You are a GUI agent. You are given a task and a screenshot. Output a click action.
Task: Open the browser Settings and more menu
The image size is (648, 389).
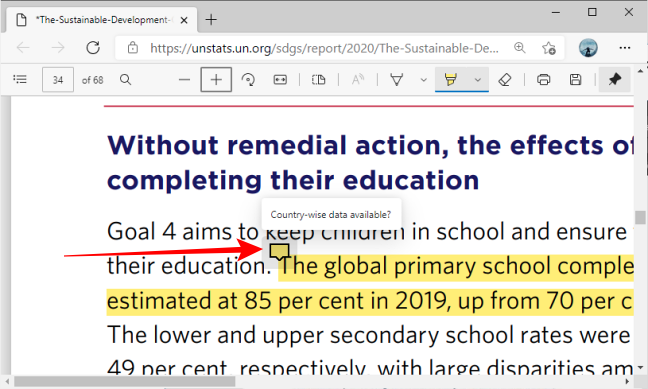[x=625, y=48]
